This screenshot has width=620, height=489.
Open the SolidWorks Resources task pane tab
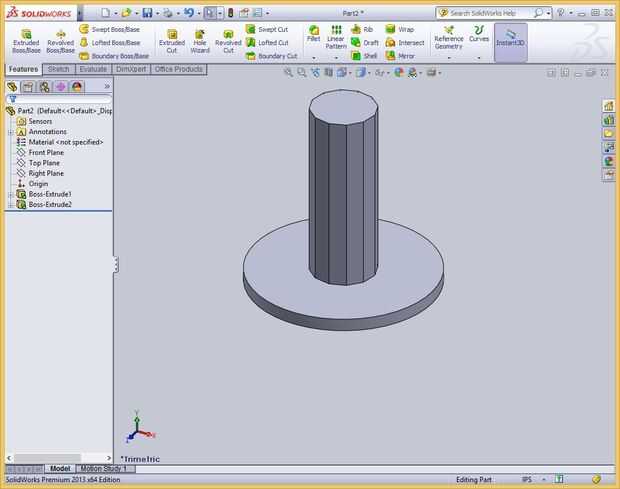point(609,106)
